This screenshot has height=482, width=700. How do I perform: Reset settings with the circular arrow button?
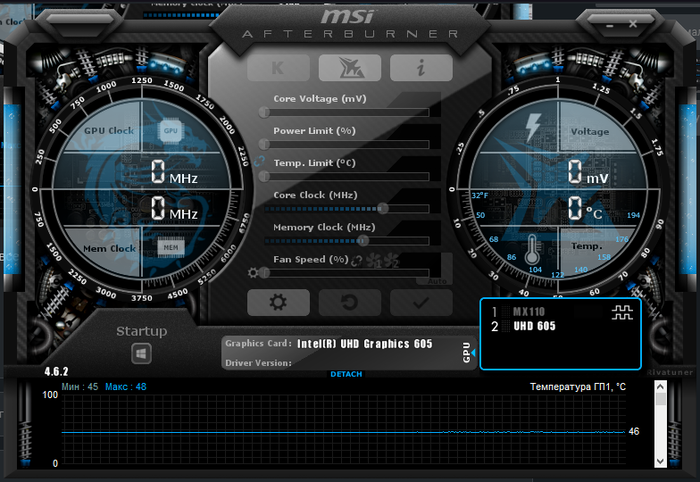point(349,302)
